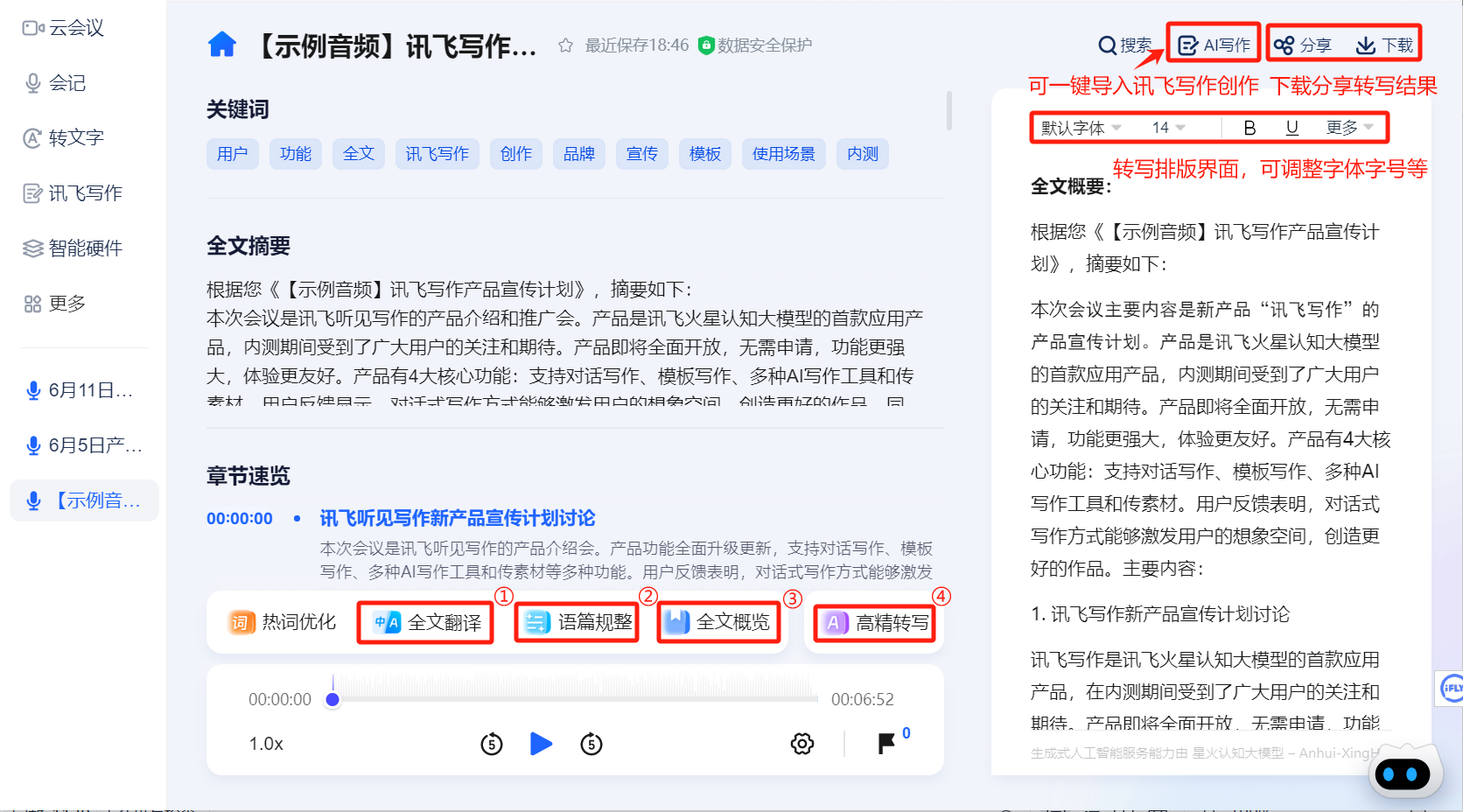Share the transcription result
The width and height of the screenshot is (1463, 812).
1302,45
